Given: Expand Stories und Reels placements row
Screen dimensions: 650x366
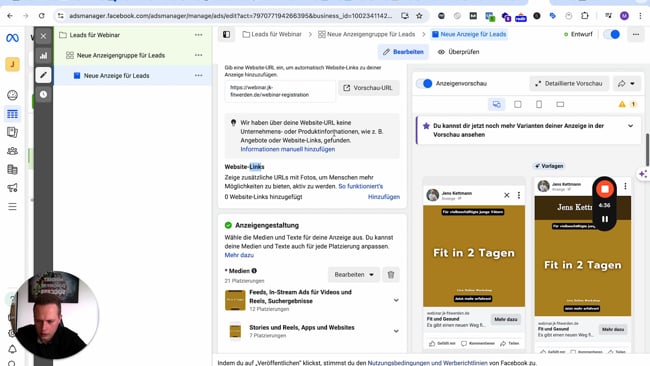Looking at the screenshot, I should (396, 331).
